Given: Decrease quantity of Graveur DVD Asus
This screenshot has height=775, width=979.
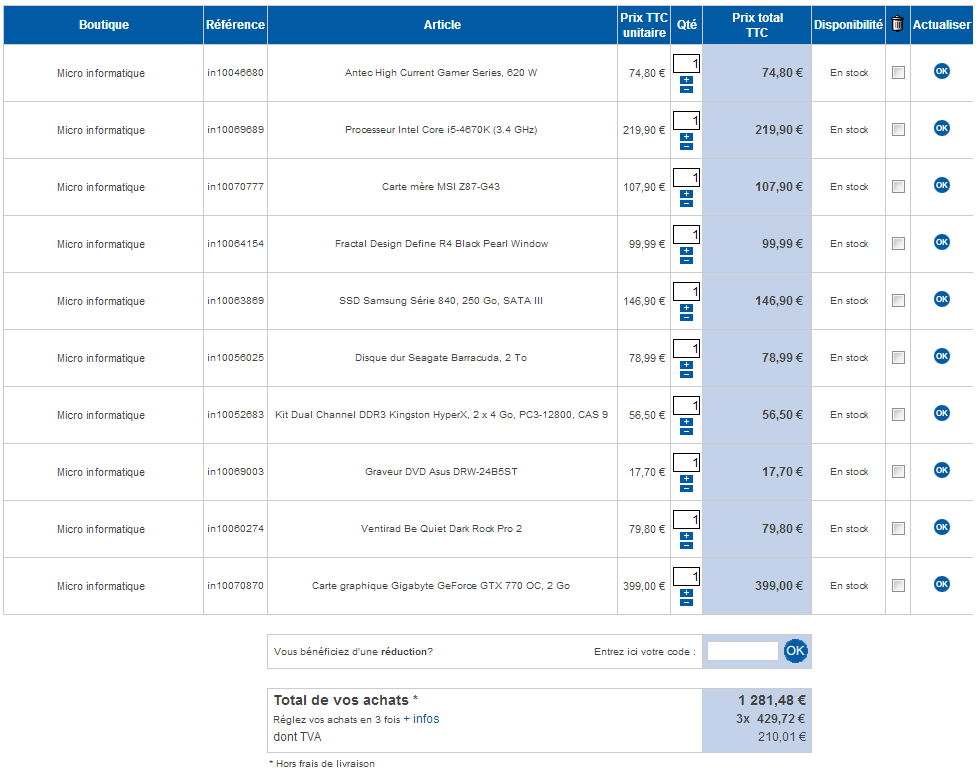Looking at the screenshot, I should coord(686,488).
